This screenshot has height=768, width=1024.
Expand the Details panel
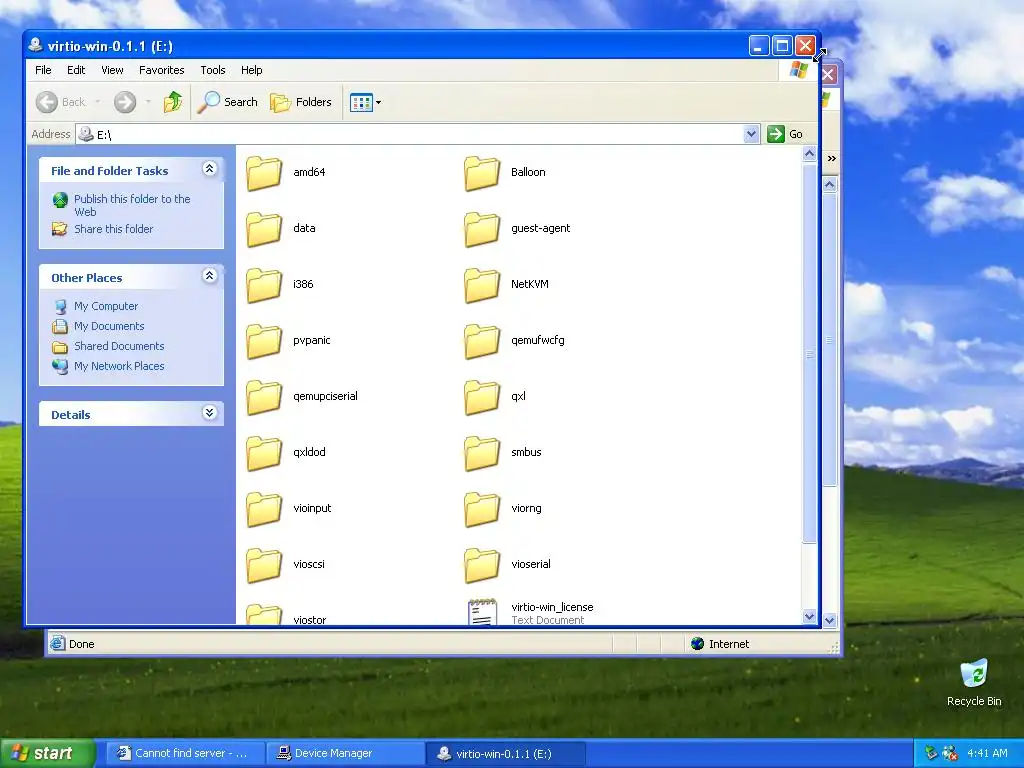[210, 413]
